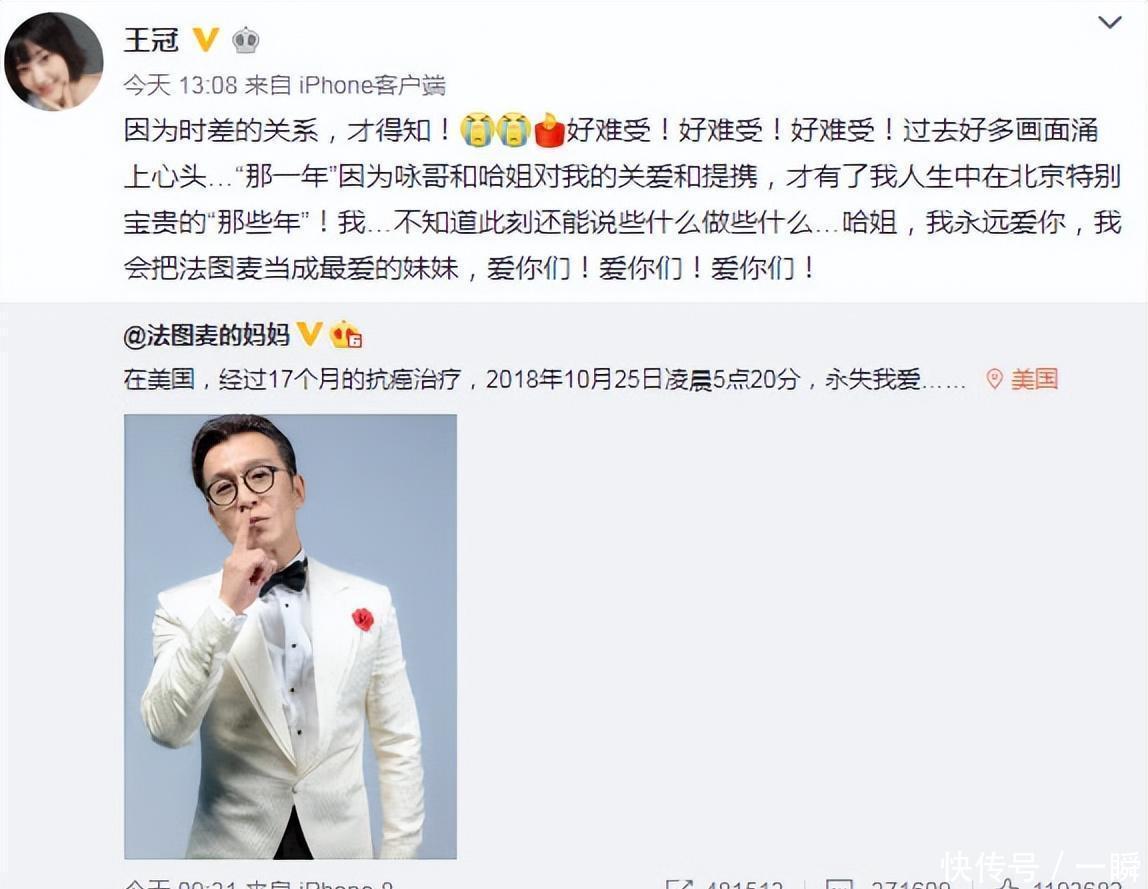The width and height of the screenshot is (1148, 889).
Task: Click the crown membership icon beside 王冠
Action: pos(246,40)
